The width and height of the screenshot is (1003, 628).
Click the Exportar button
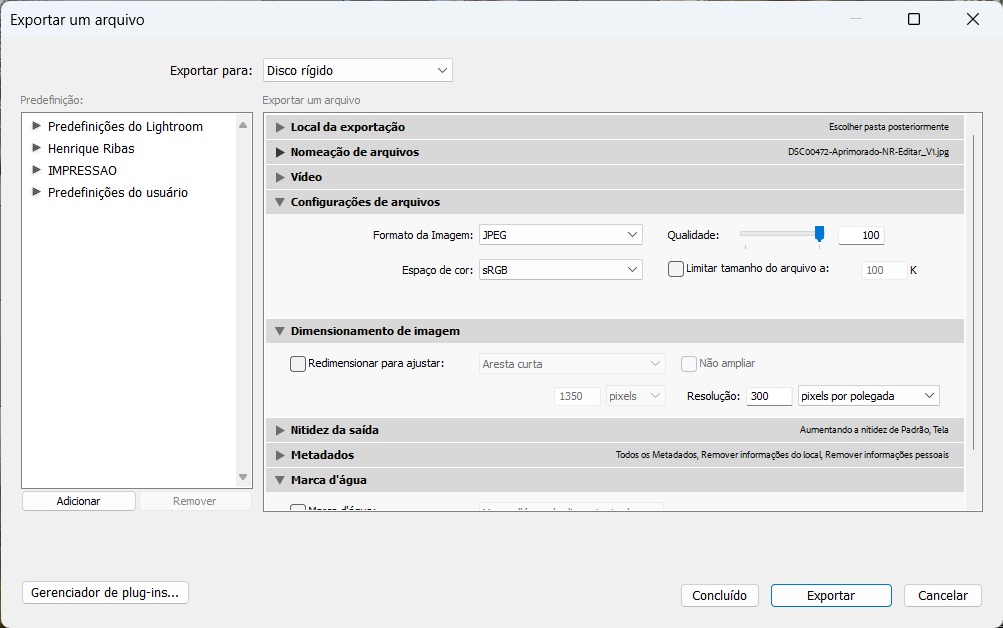(x=830, y=595)
